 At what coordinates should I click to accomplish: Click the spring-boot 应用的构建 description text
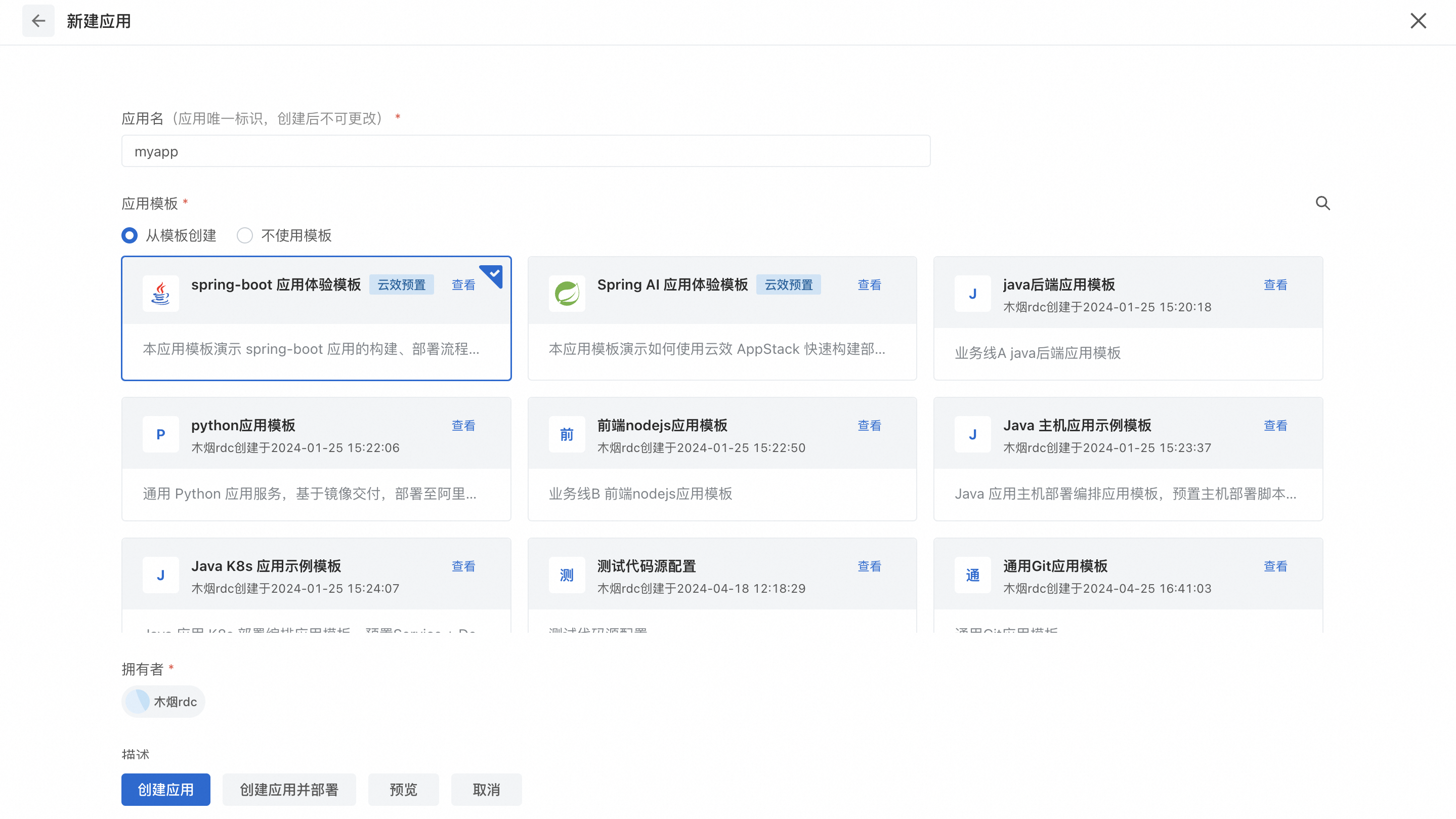(x=311, y=349)
